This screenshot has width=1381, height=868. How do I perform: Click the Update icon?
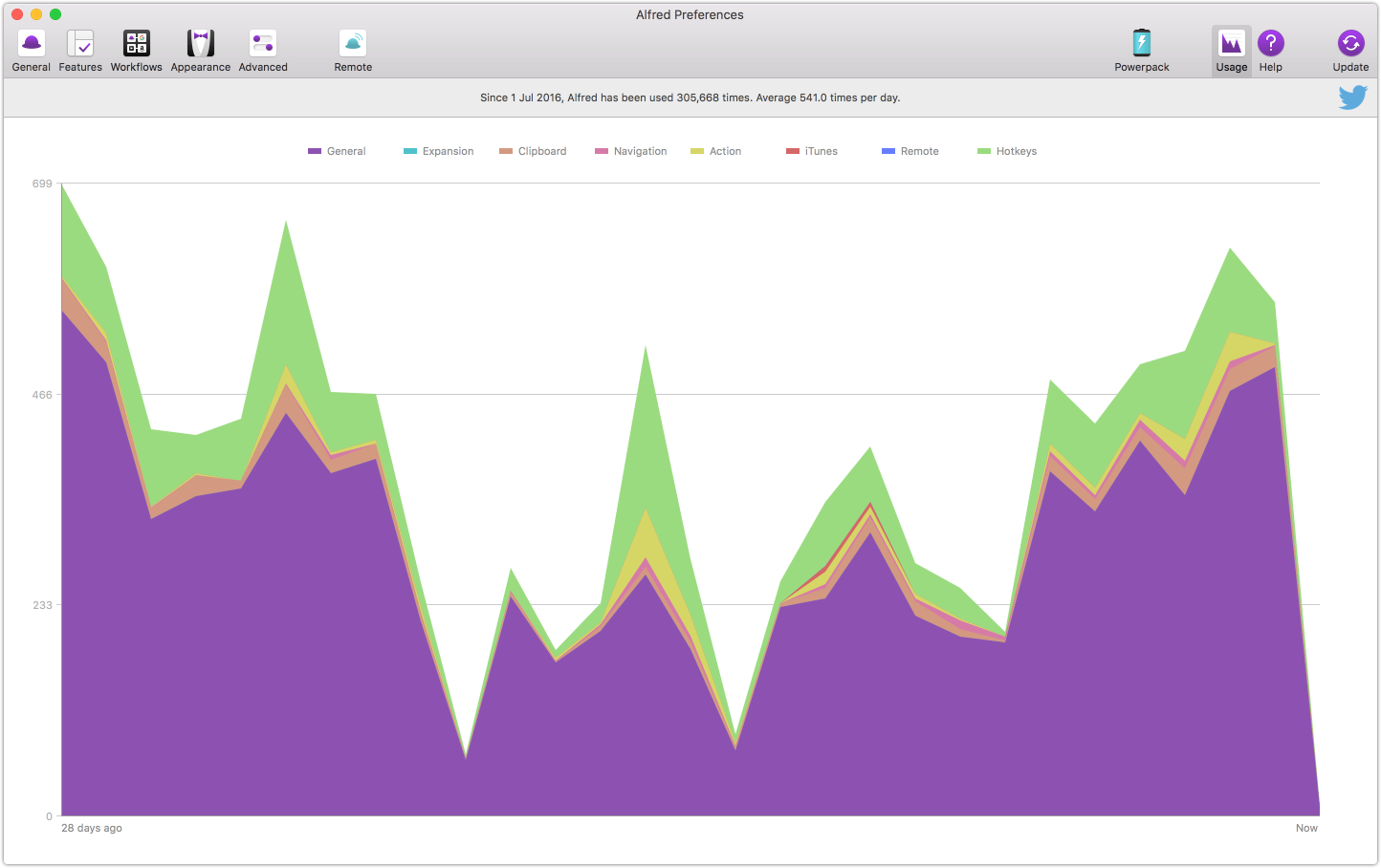(1351, 43)
